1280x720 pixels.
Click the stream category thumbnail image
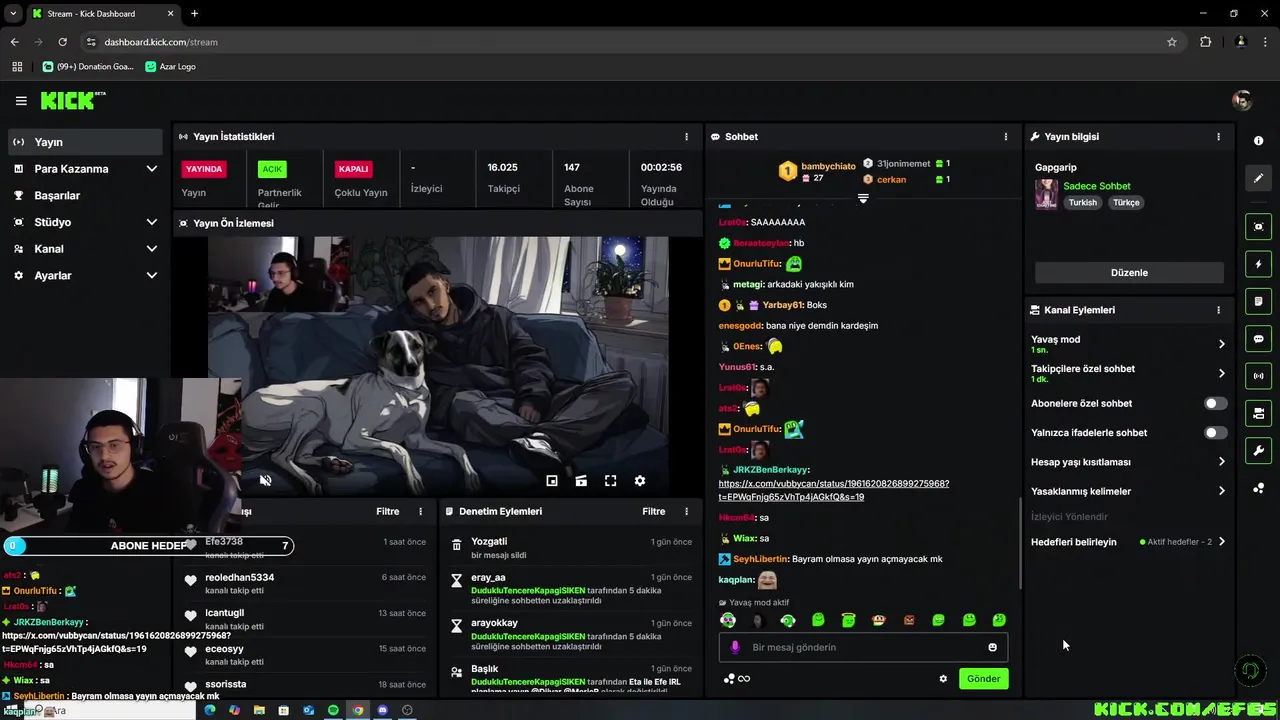(x=1046, y=194)
